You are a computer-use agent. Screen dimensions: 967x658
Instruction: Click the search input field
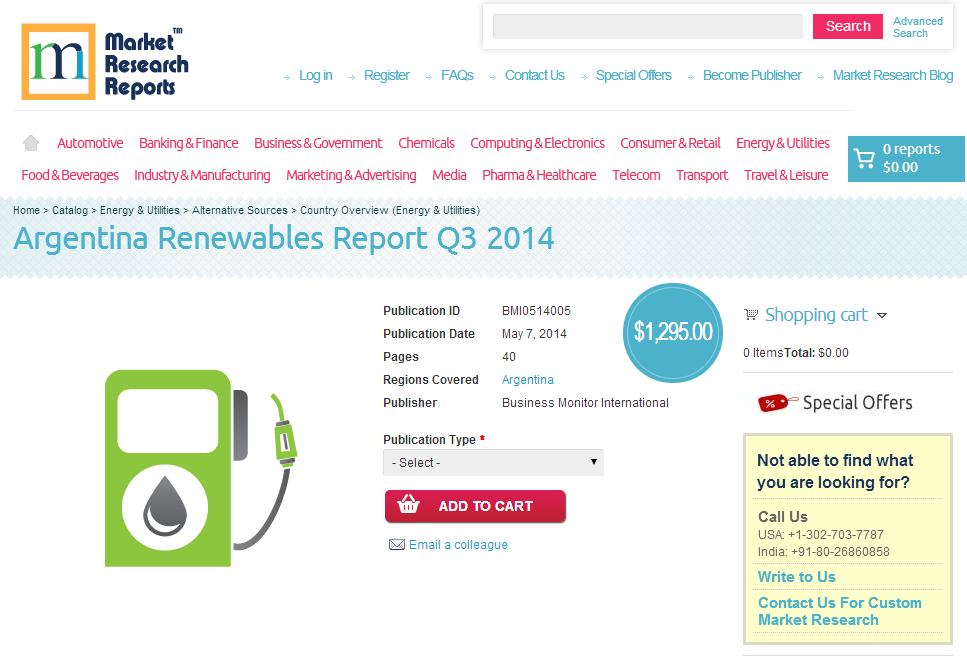(648, 27)
